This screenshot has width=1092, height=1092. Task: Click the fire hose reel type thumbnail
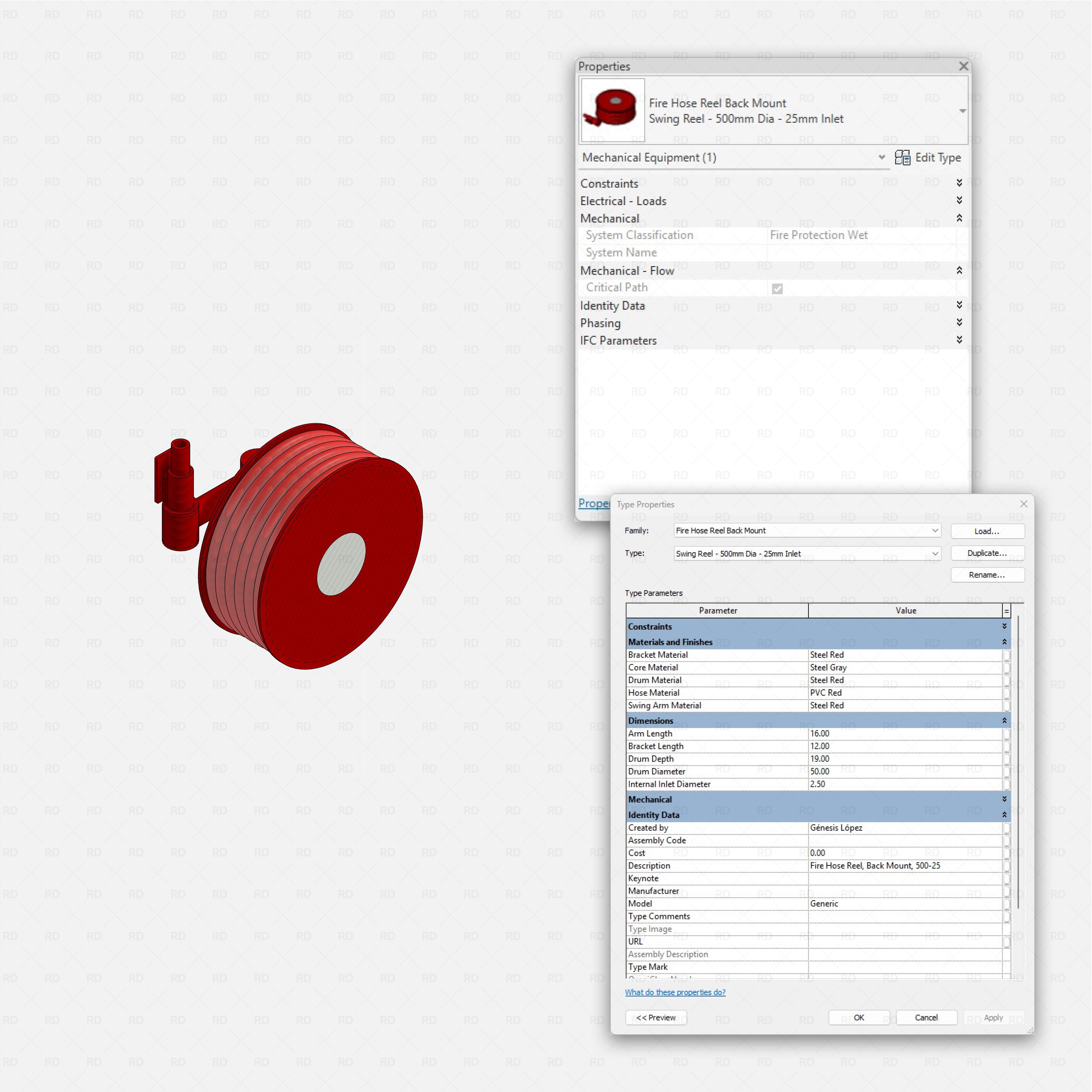(613, 110)
